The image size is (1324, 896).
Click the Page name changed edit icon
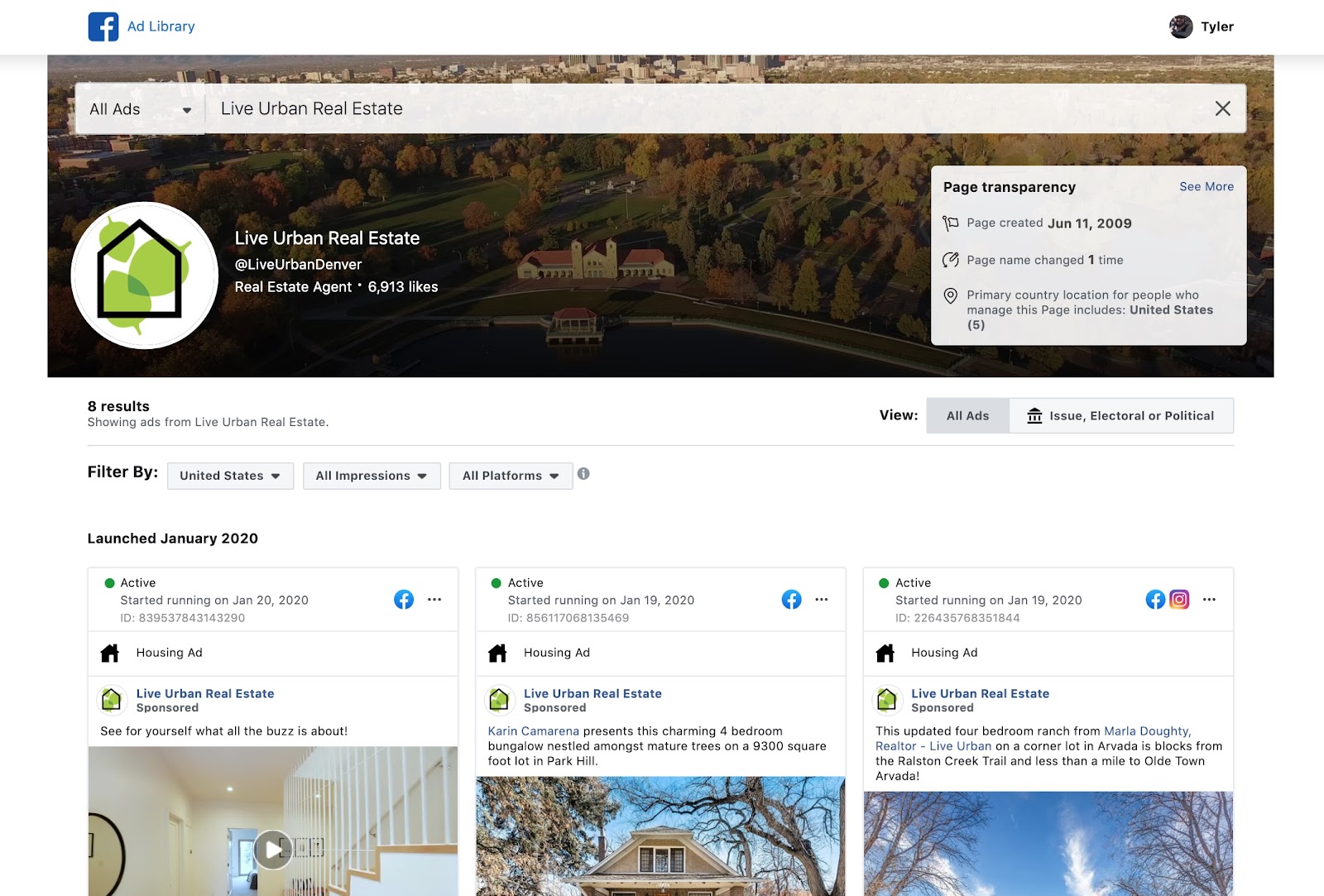[x=951, y=260]
